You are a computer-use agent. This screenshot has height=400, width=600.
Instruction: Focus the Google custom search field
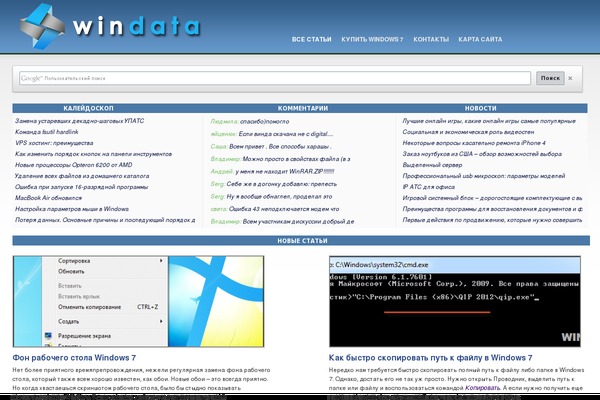click(275, 78)
